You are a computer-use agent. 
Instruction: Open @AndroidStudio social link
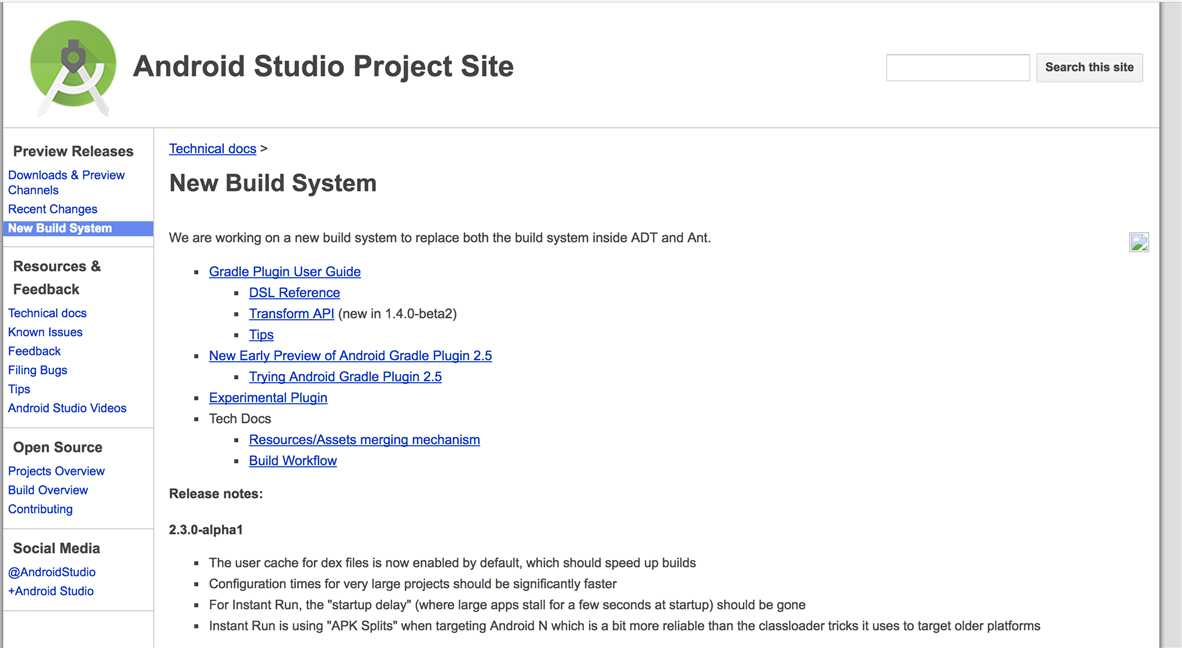click(52, 572)
